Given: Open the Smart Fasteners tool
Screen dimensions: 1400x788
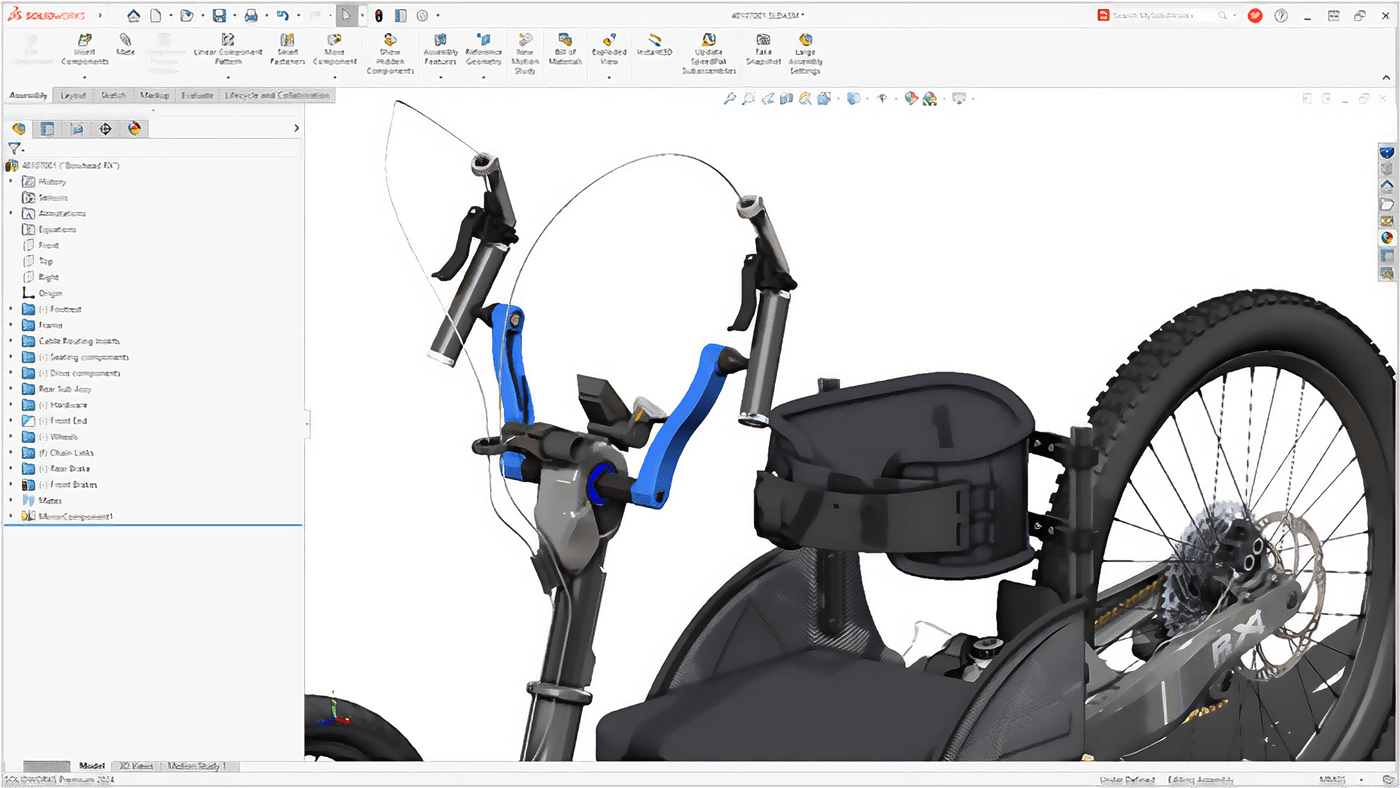Looking at the screenshot, I should 287,49.
